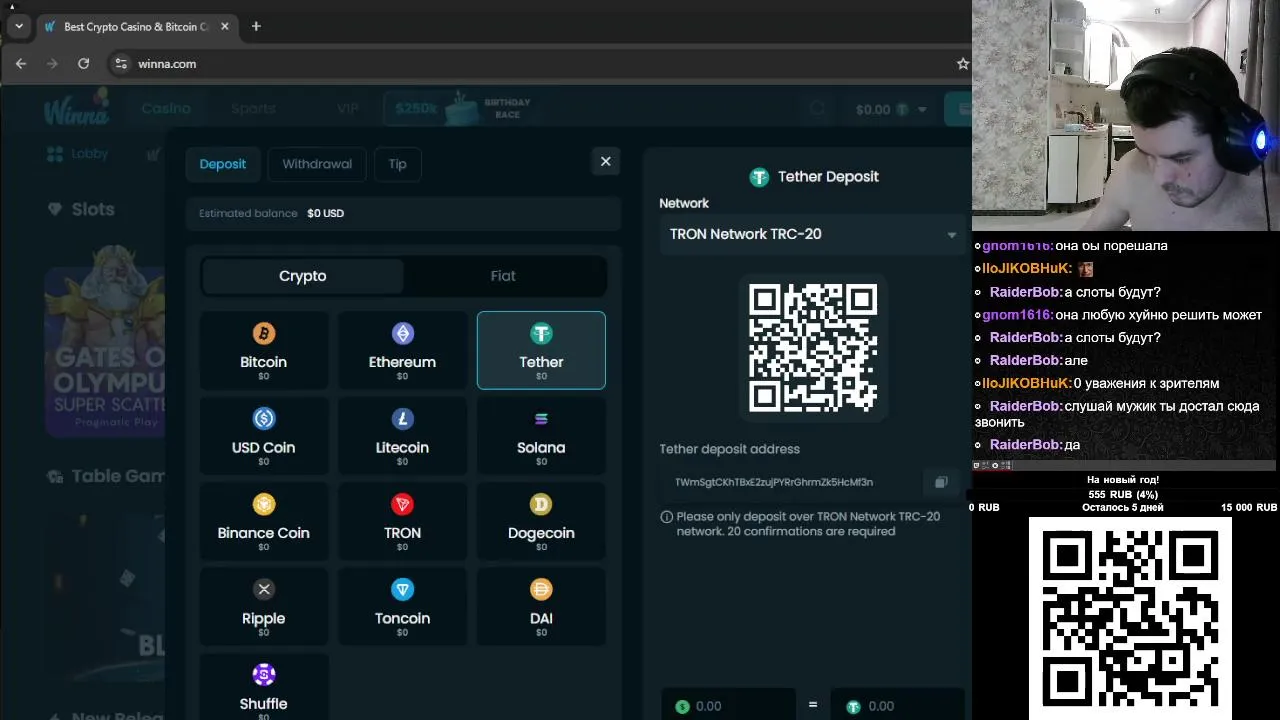Screen dimensions: 1280x720
Task: Open the VIP navigation item
Action: (x=347, y=108)
